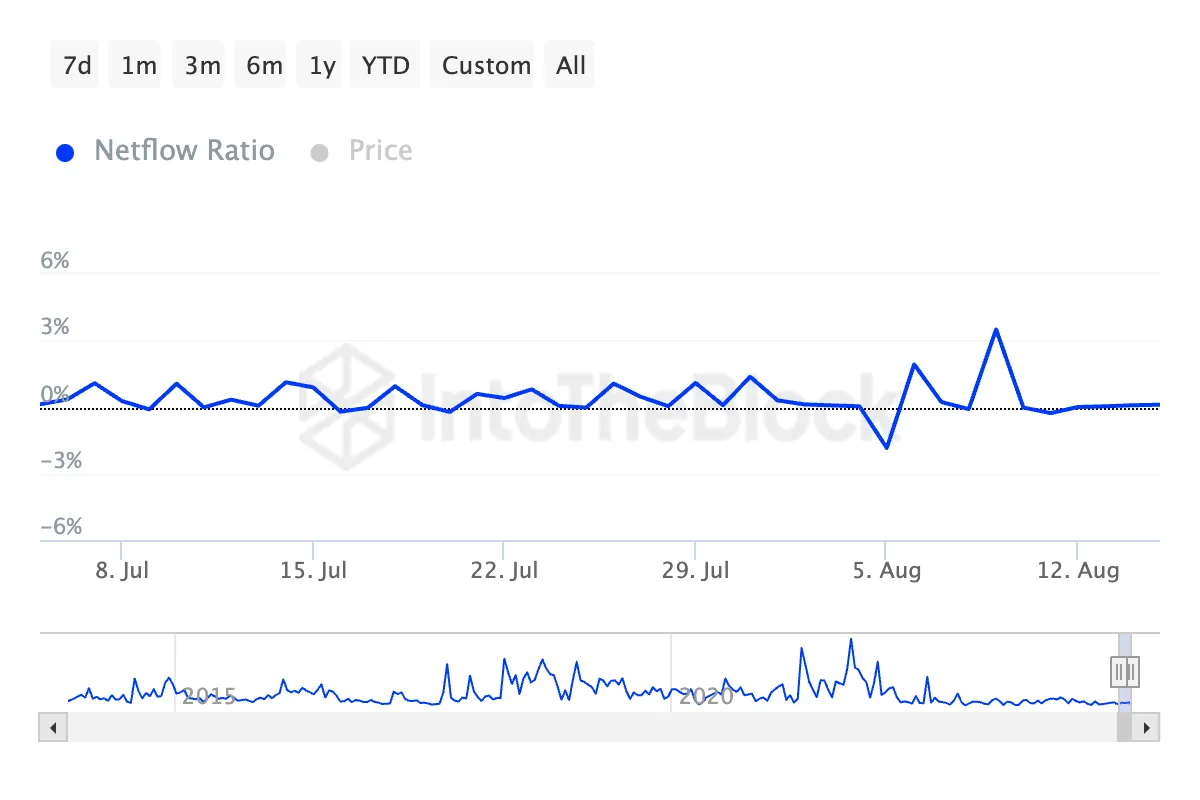Choose the 6m time range
Screen dimensions: 1200x800
coord(265,66)
